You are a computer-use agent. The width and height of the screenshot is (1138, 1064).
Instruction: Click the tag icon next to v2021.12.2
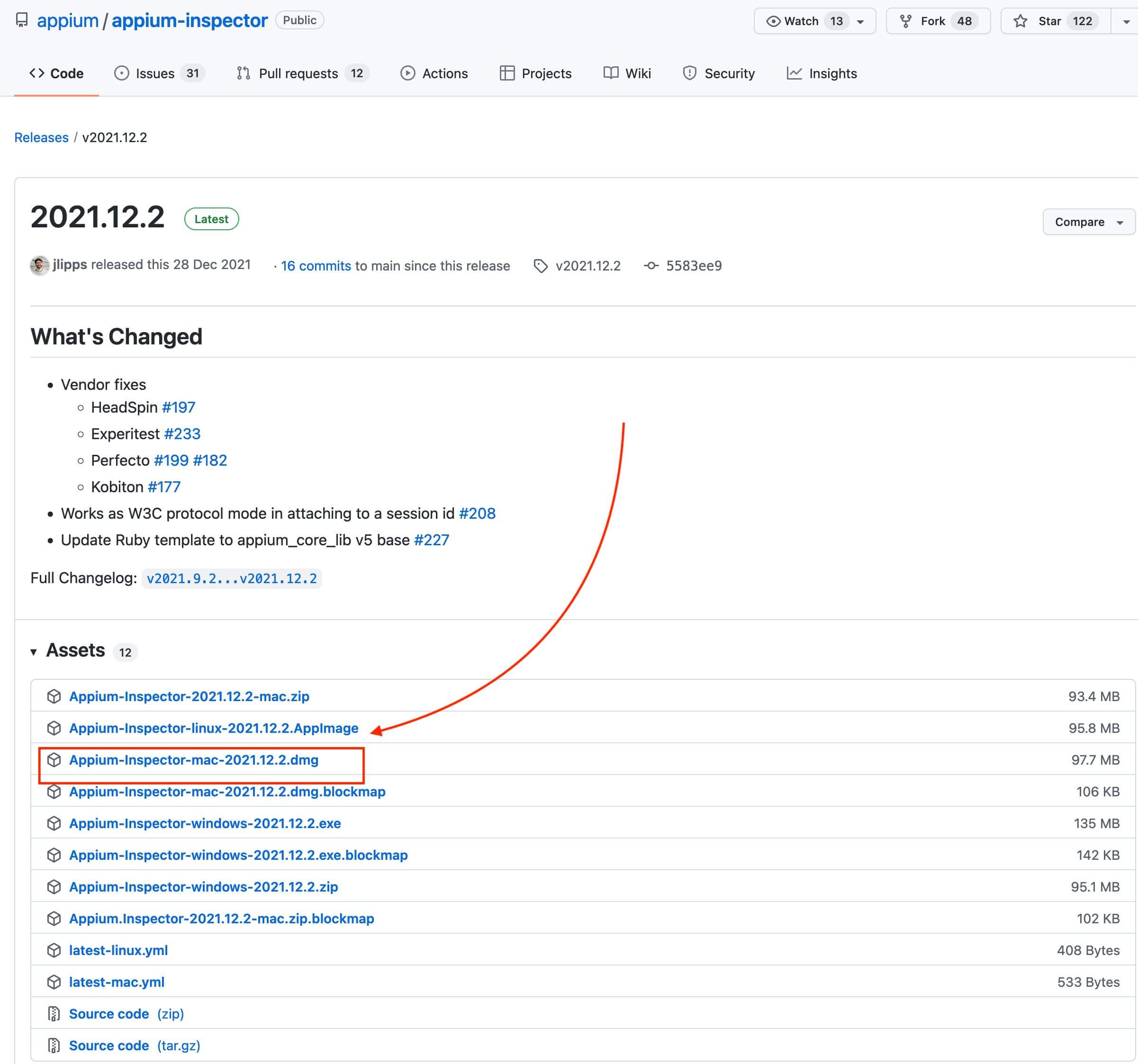pos(541,266)
